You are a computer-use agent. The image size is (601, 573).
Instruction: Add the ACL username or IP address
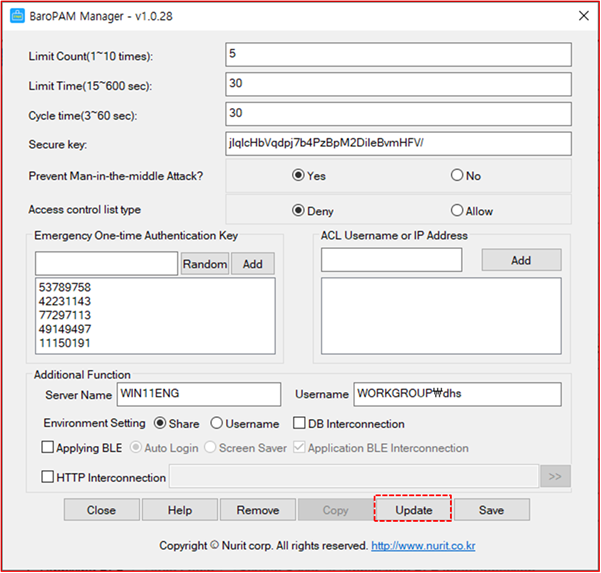click(x=521, y=260)
